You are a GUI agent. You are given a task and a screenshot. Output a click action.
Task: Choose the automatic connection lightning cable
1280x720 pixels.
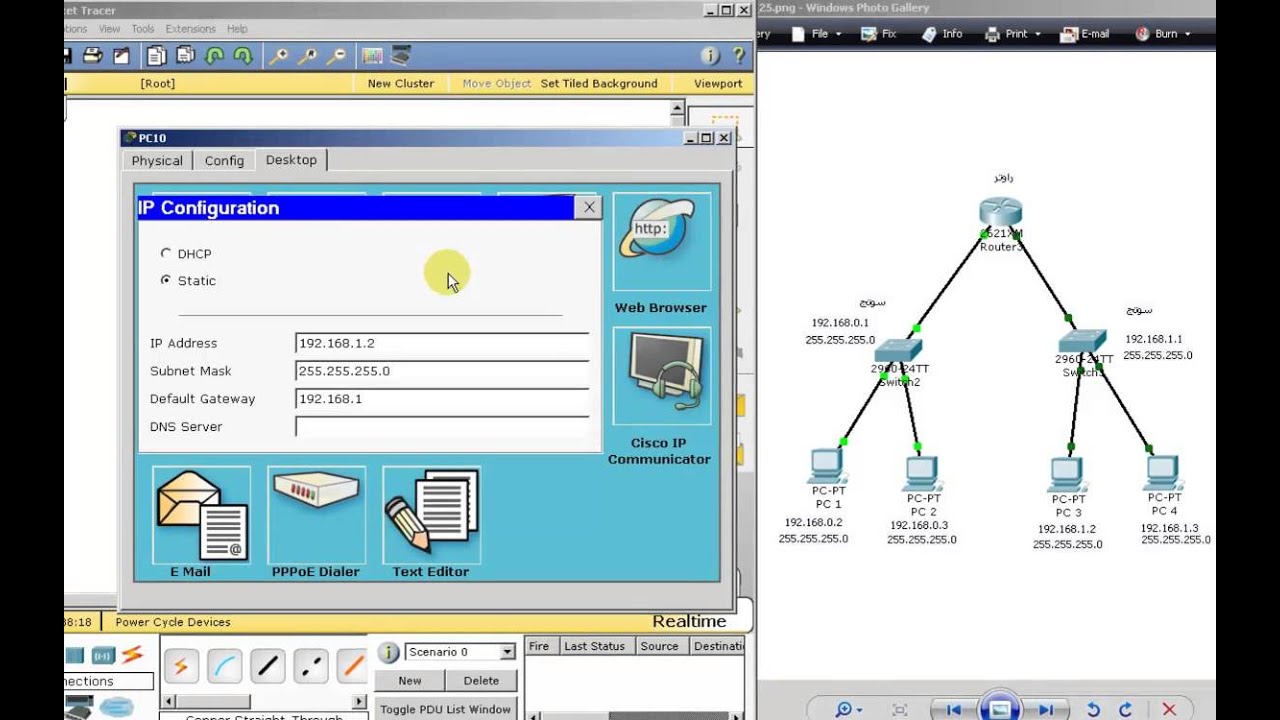coord(181,665)
